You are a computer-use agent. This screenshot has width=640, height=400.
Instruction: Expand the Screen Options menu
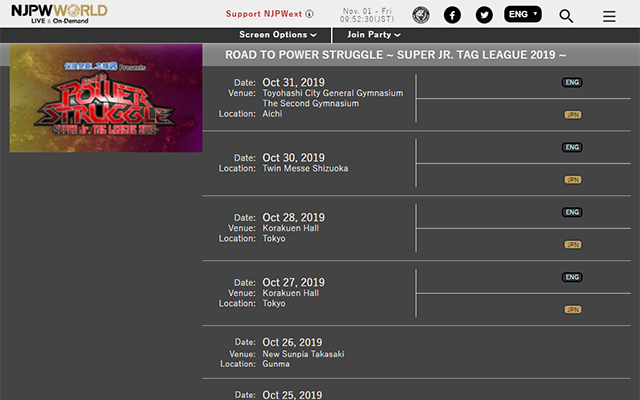(x=278, y=35)
